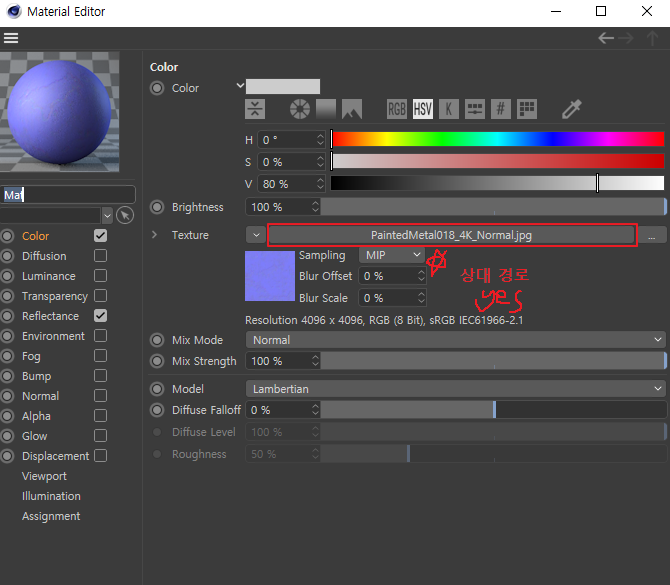Switch to RGB color mode
The image size is (670, 585).
397,109
